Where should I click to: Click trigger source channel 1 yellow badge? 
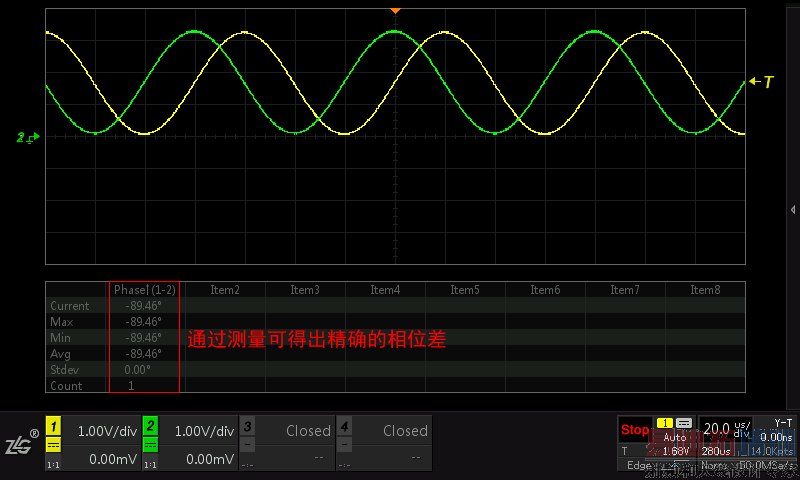click(665, 423)
